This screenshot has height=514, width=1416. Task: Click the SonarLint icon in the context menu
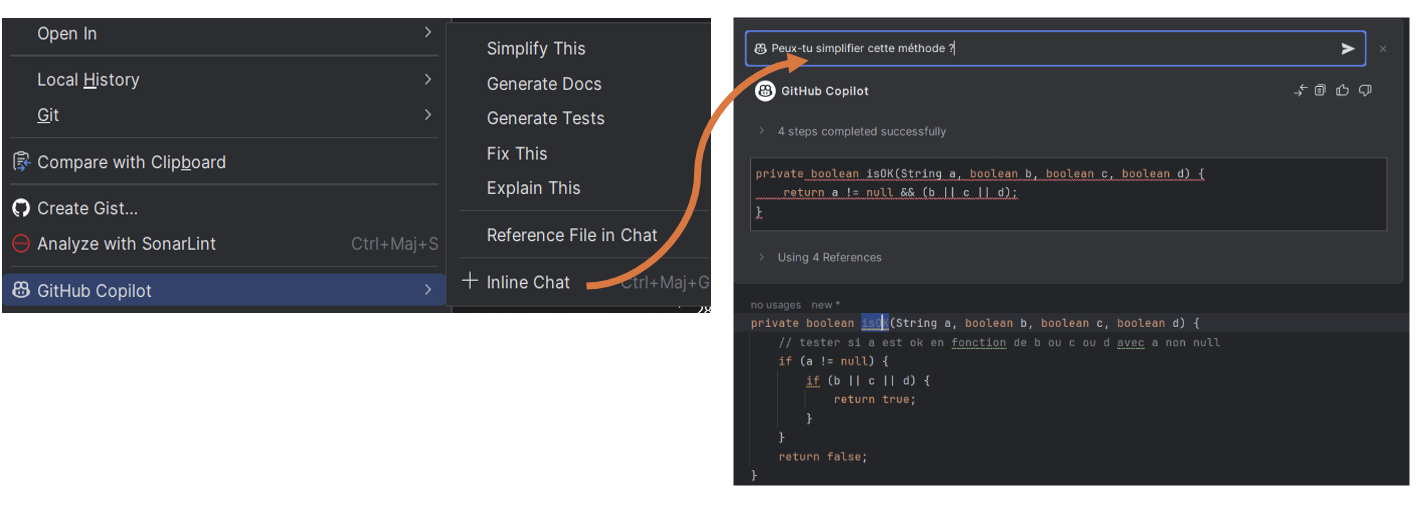(x=21, y=244)
